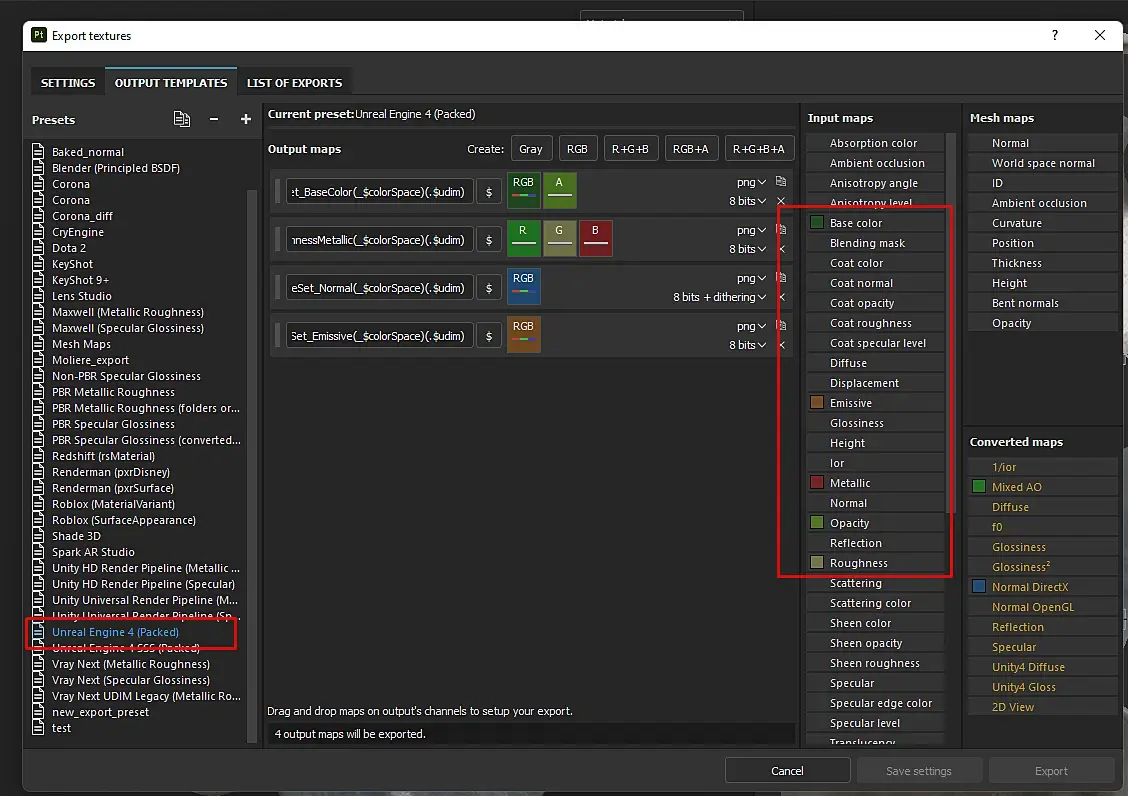1128x796 pixels.
Task: Duplicate the RoughnessMetallic output map icon
Action: pos(781,230)
